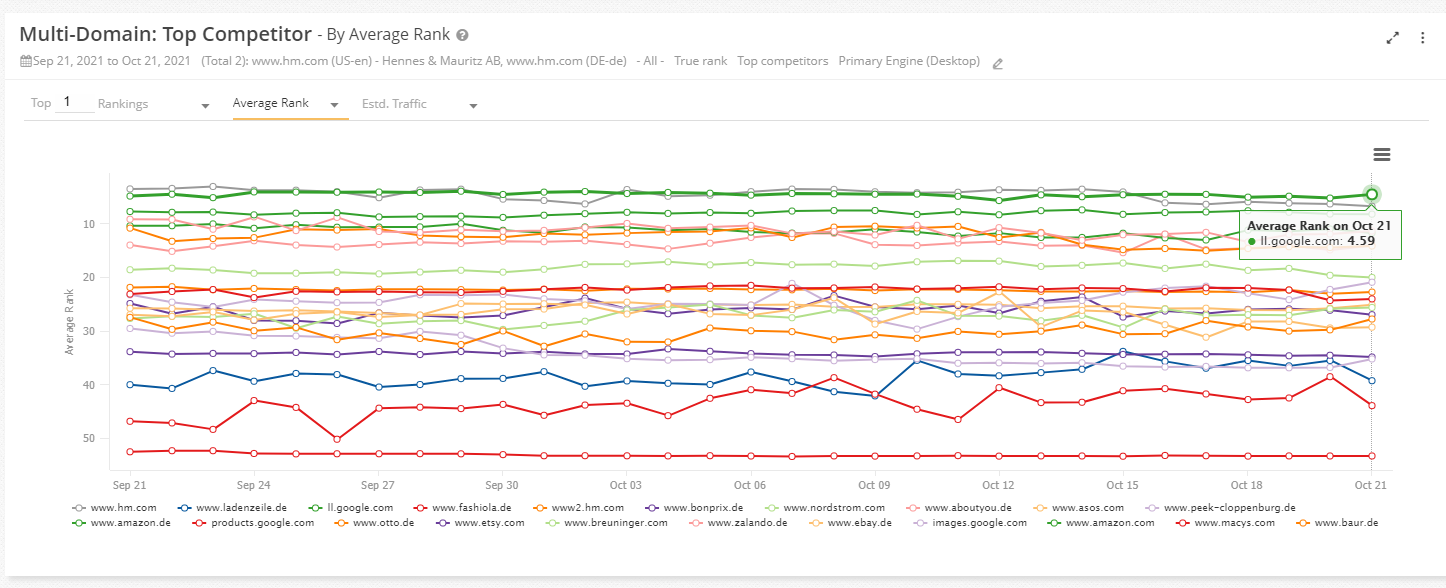The width and height of the screenshot is (1446, 588).
Task: Click the Top count input field
Action: coord(74,102)
